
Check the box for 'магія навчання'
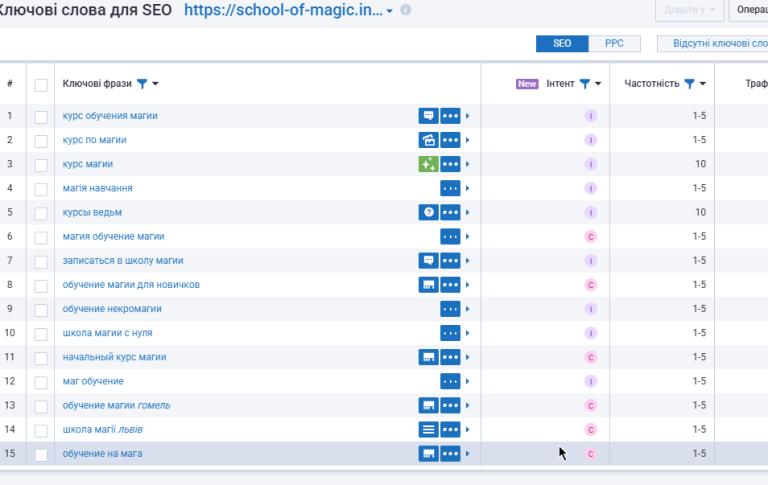tap(41, 189)
